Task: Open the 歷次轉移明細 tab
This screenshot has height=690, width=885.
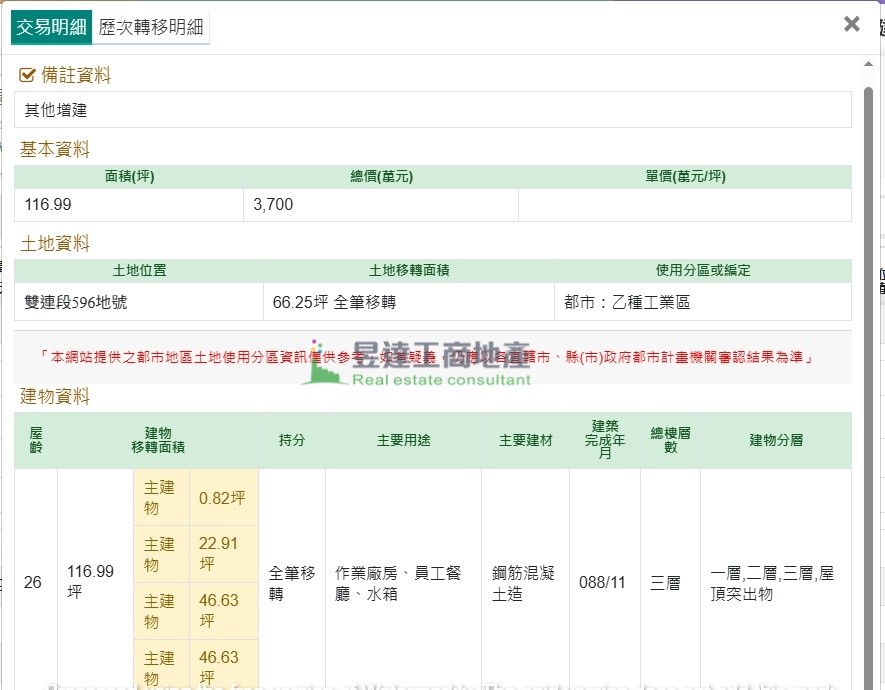Action: tap(152, 27)
